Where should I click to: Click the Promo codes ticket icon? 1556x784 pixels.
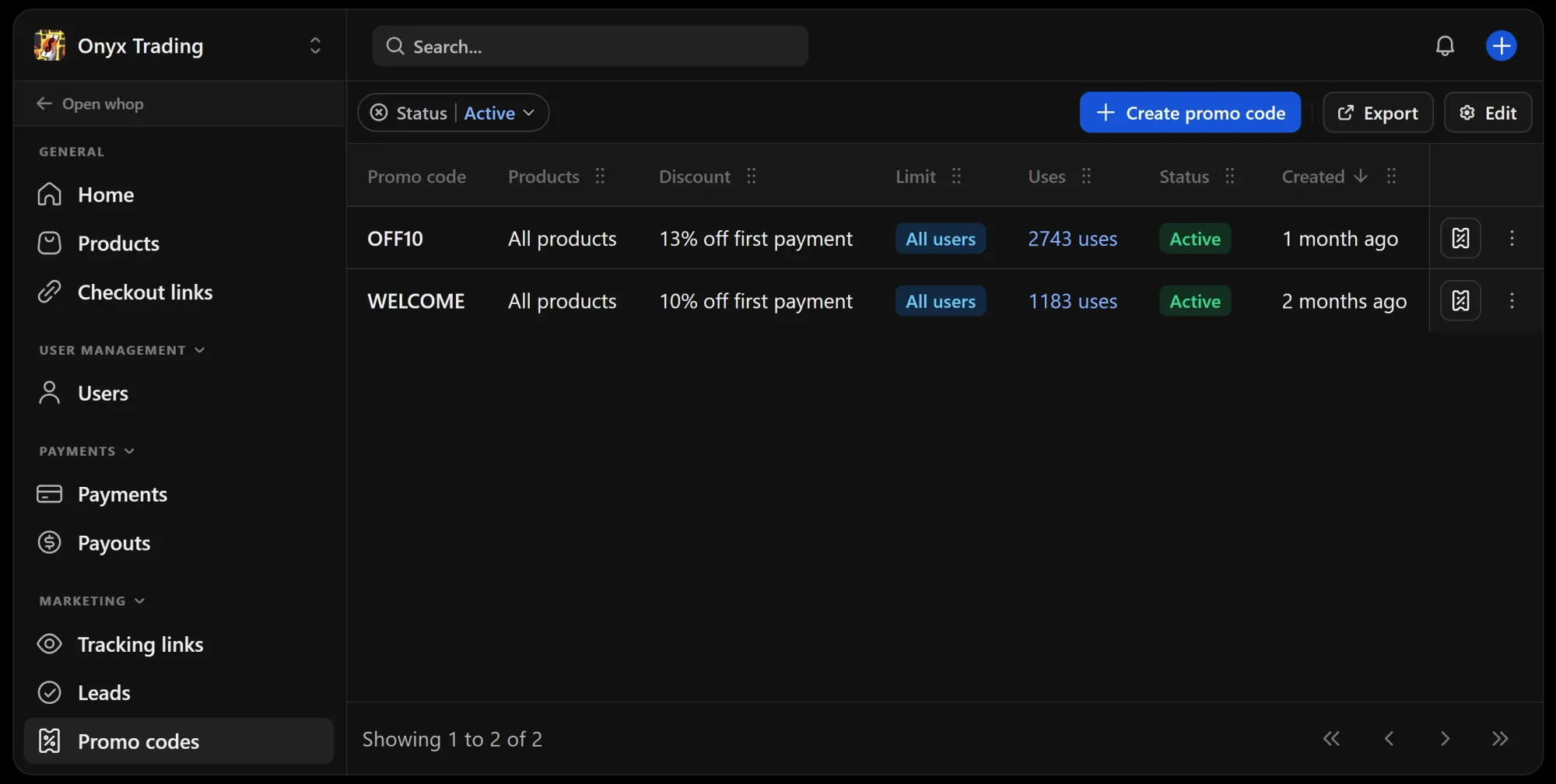[x=49, y=740]
